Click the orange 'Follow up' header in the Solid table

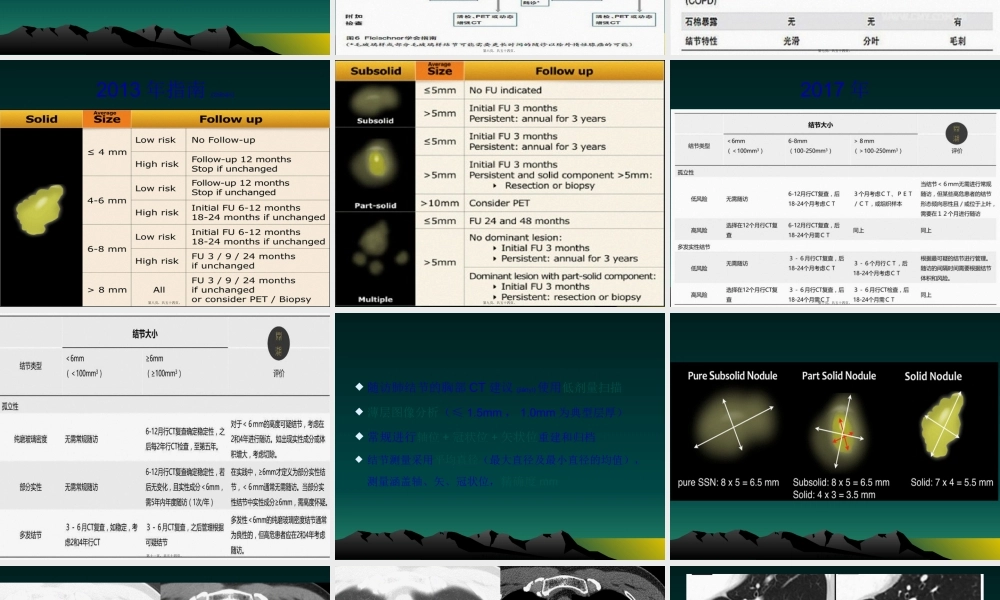point(230,119)
